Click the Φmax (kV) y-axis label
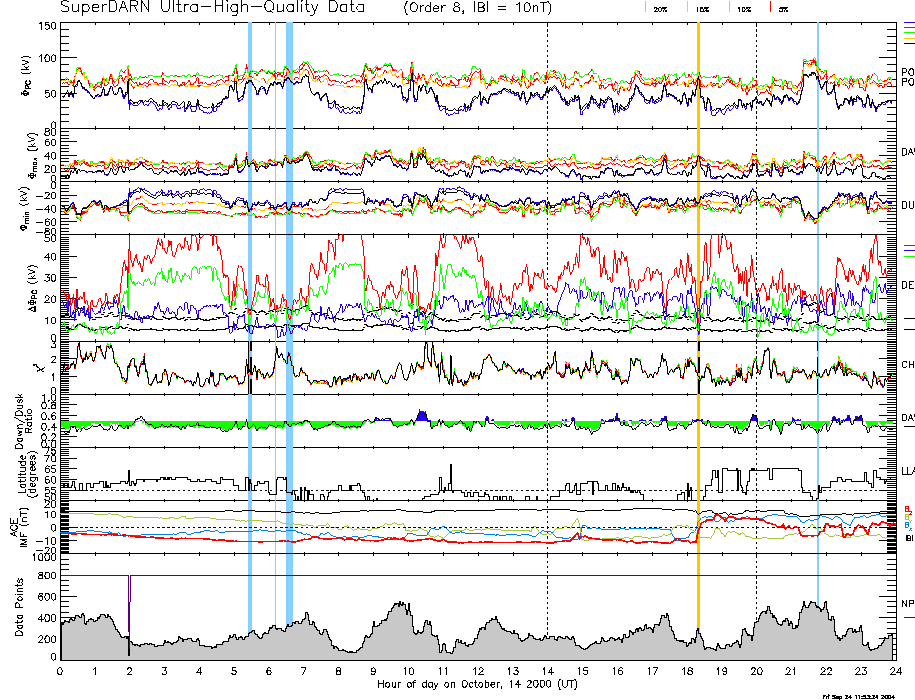This screenshot has height=700, width=915. pos(32,154)
